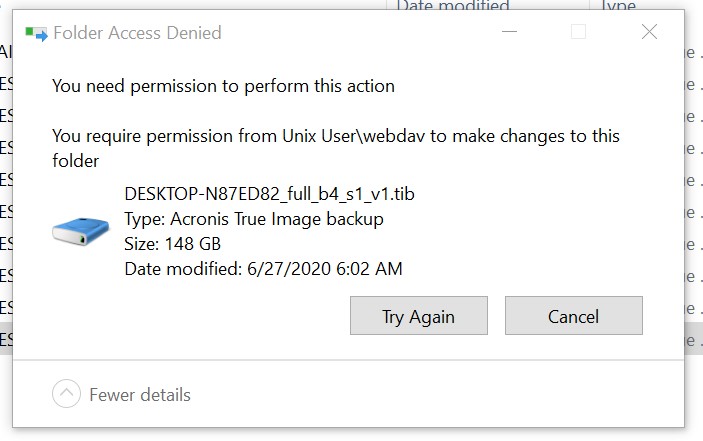Click the blue drive icon beside the .tib file
This screenshot has height=441, width=703.
81,231
